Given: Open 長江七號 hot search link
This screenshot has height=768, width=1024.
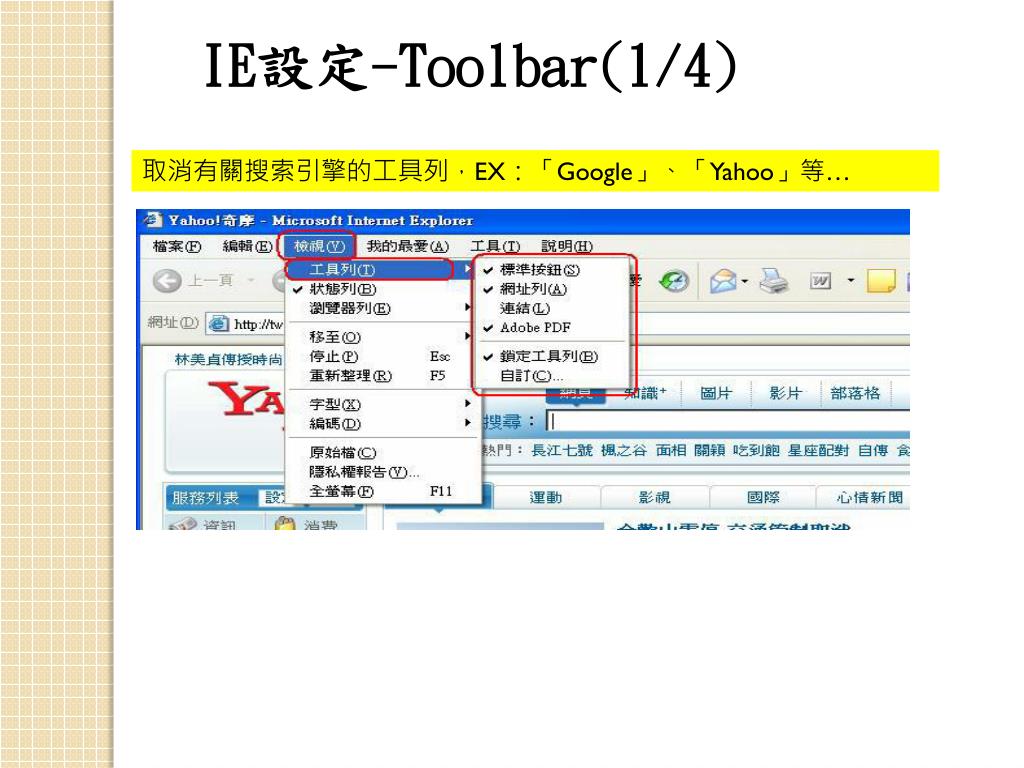Looking at the screenshot, I should pyautogui.click(x=562, y=451).
